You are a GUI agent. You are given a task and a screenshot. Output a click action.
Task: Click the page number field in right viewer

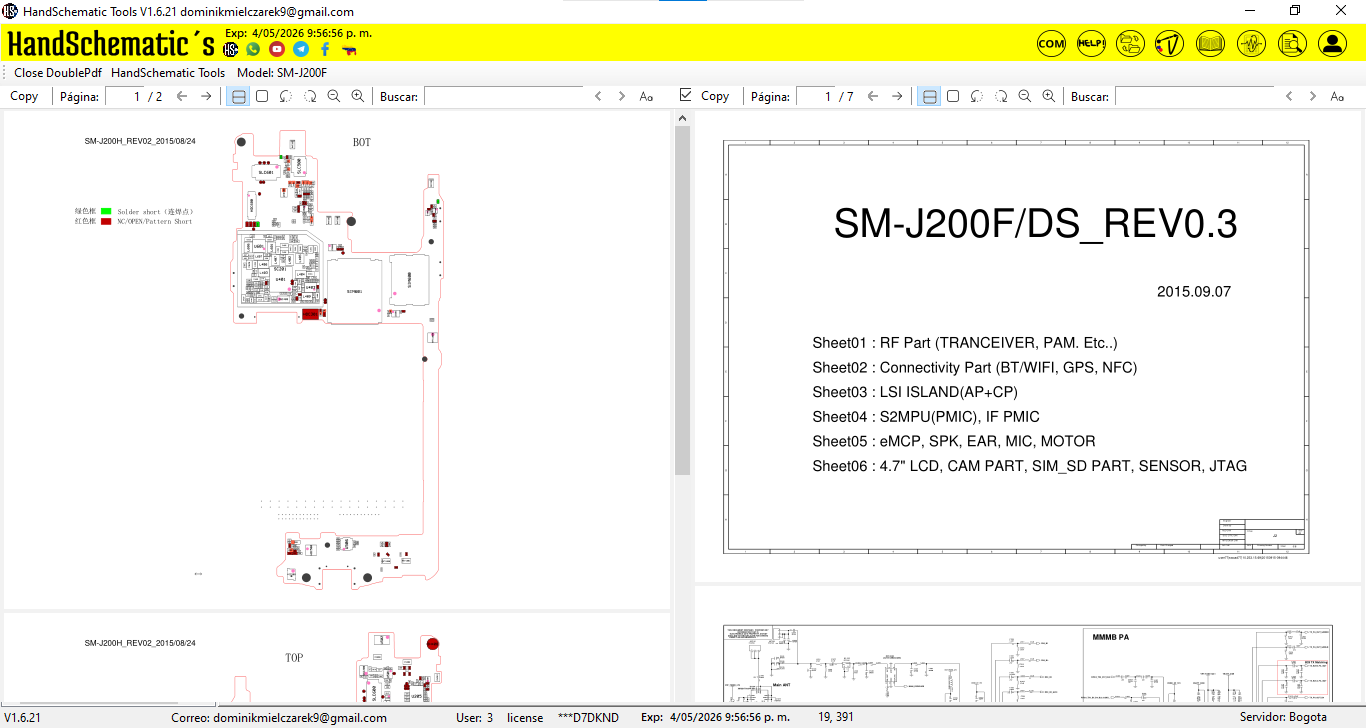(816, 96)
